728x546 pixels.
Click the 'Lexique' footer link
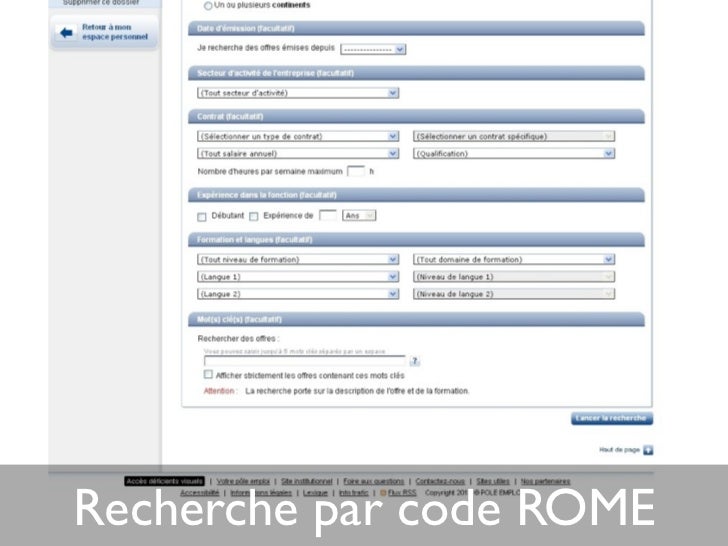click(x=315, y=493)
